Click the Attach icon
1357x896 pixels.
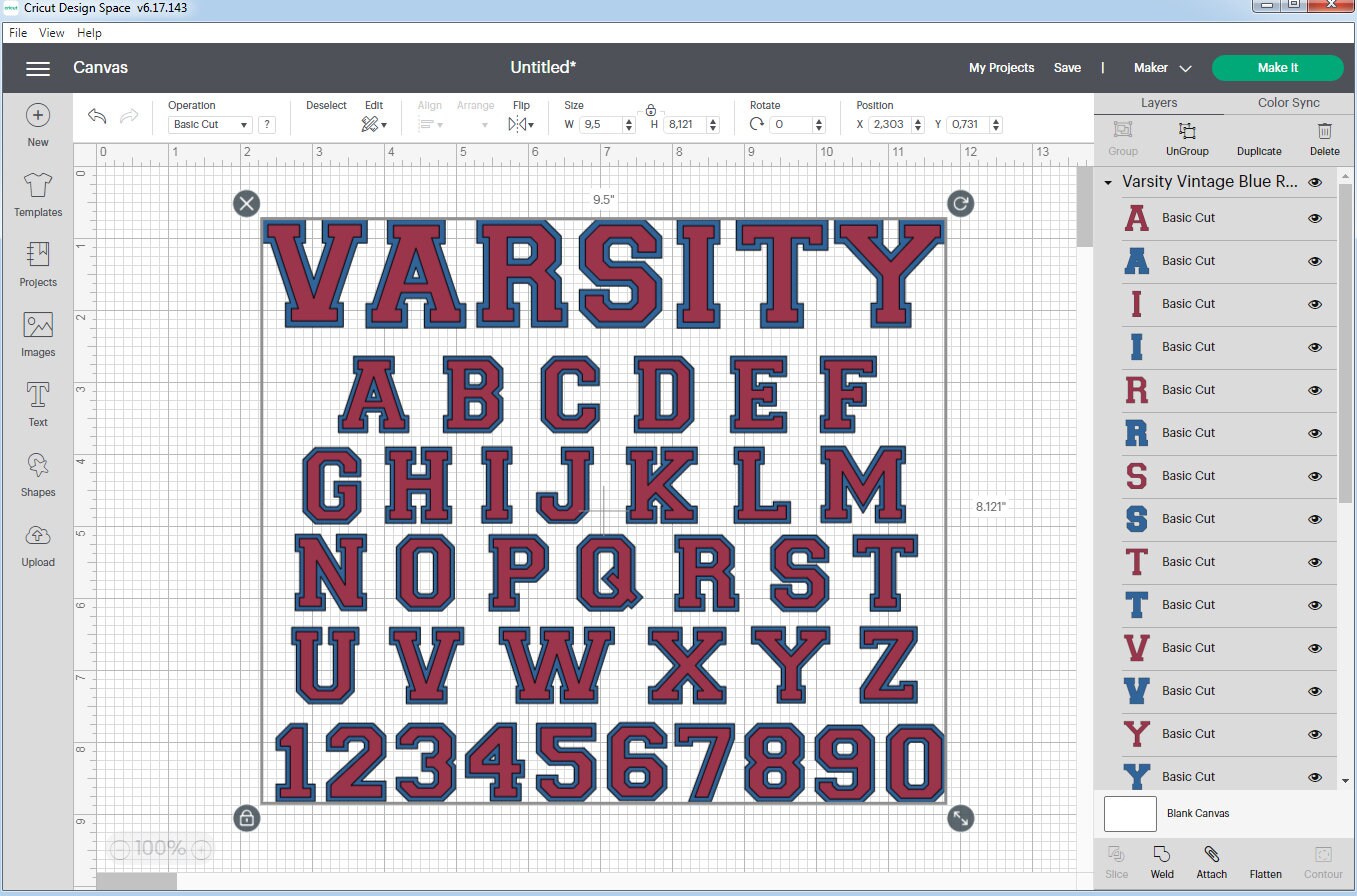1211,858
